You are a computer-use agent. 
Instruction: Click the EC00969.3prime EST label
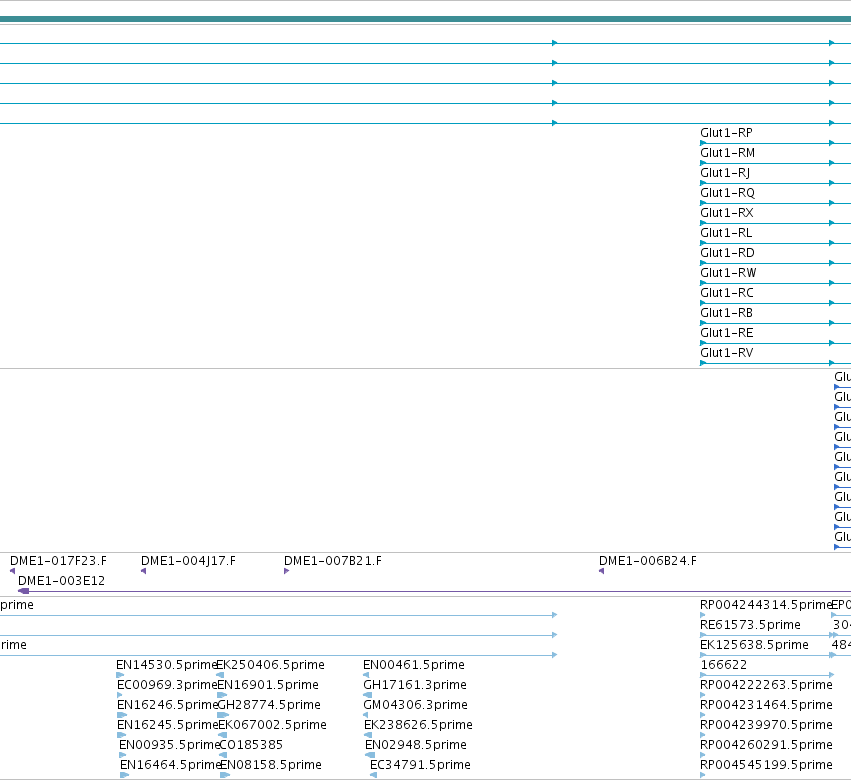(x=167, y=685)
